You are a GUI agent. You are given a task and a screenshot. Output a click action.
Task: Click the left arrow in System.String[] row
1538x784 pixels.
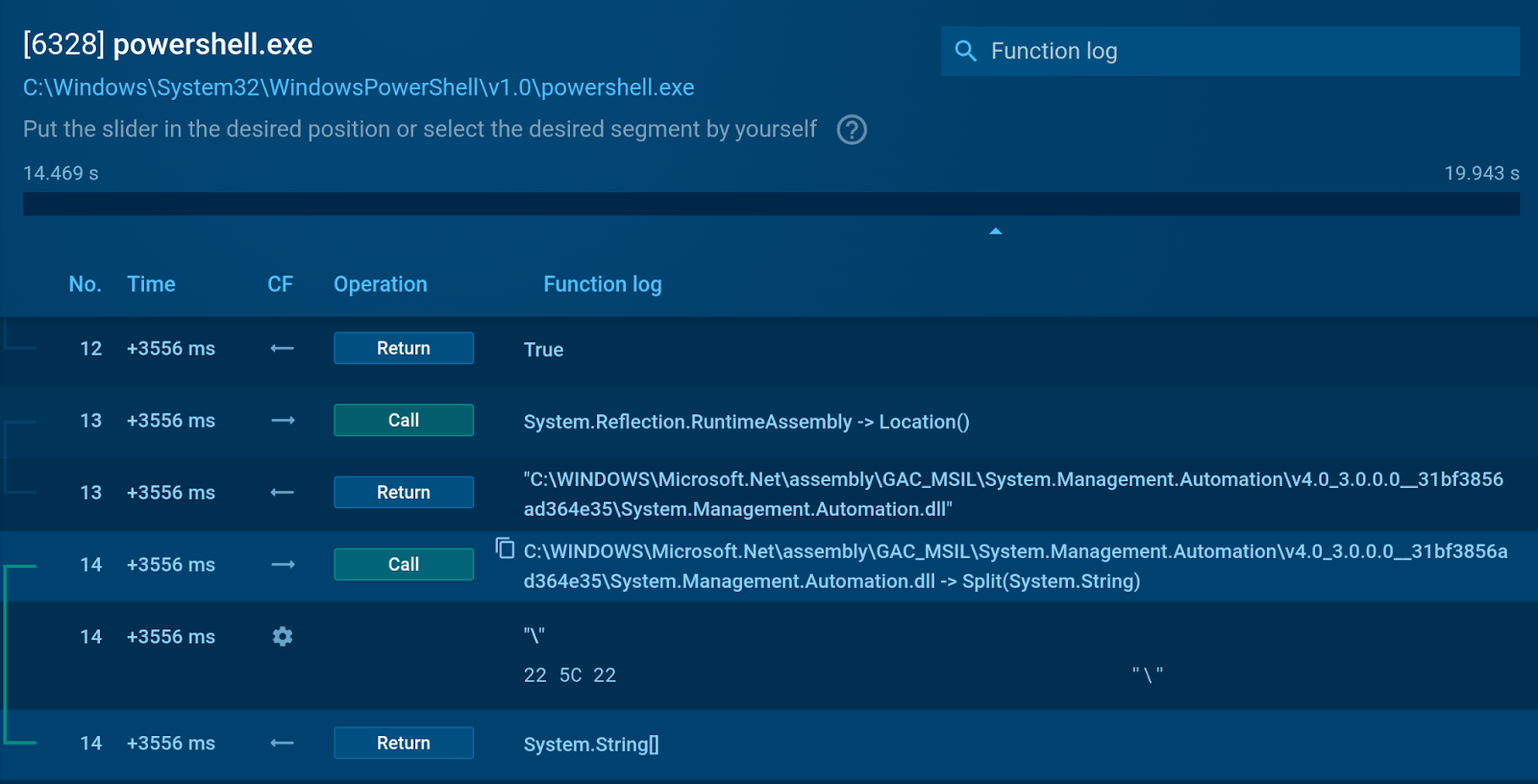[x=282, y=743]
